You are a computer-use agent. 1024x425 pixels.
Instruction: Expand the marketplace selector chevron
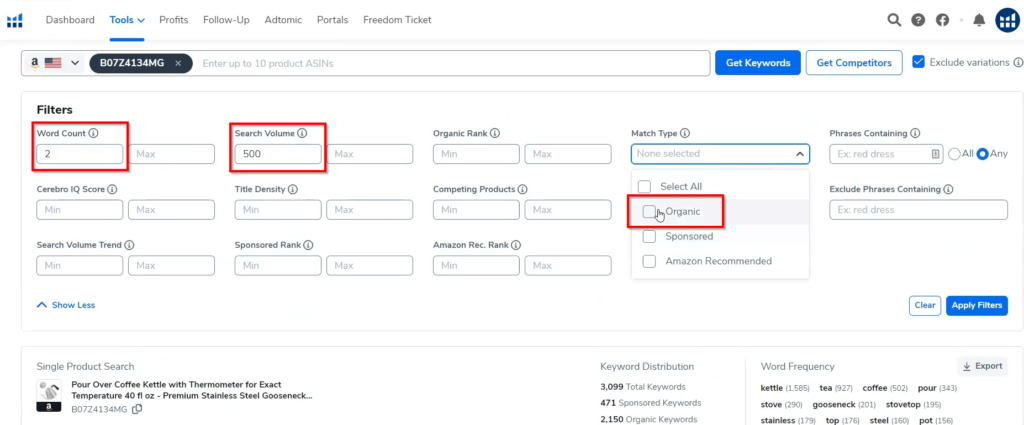pos(74,63)
